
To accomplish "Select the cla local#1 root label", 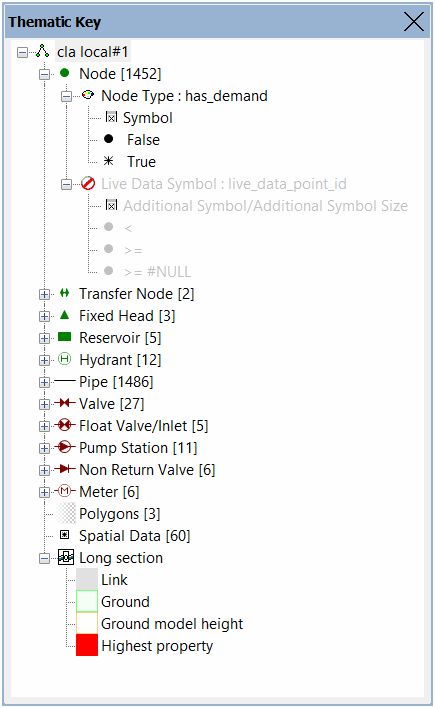I will pos(93,51).
